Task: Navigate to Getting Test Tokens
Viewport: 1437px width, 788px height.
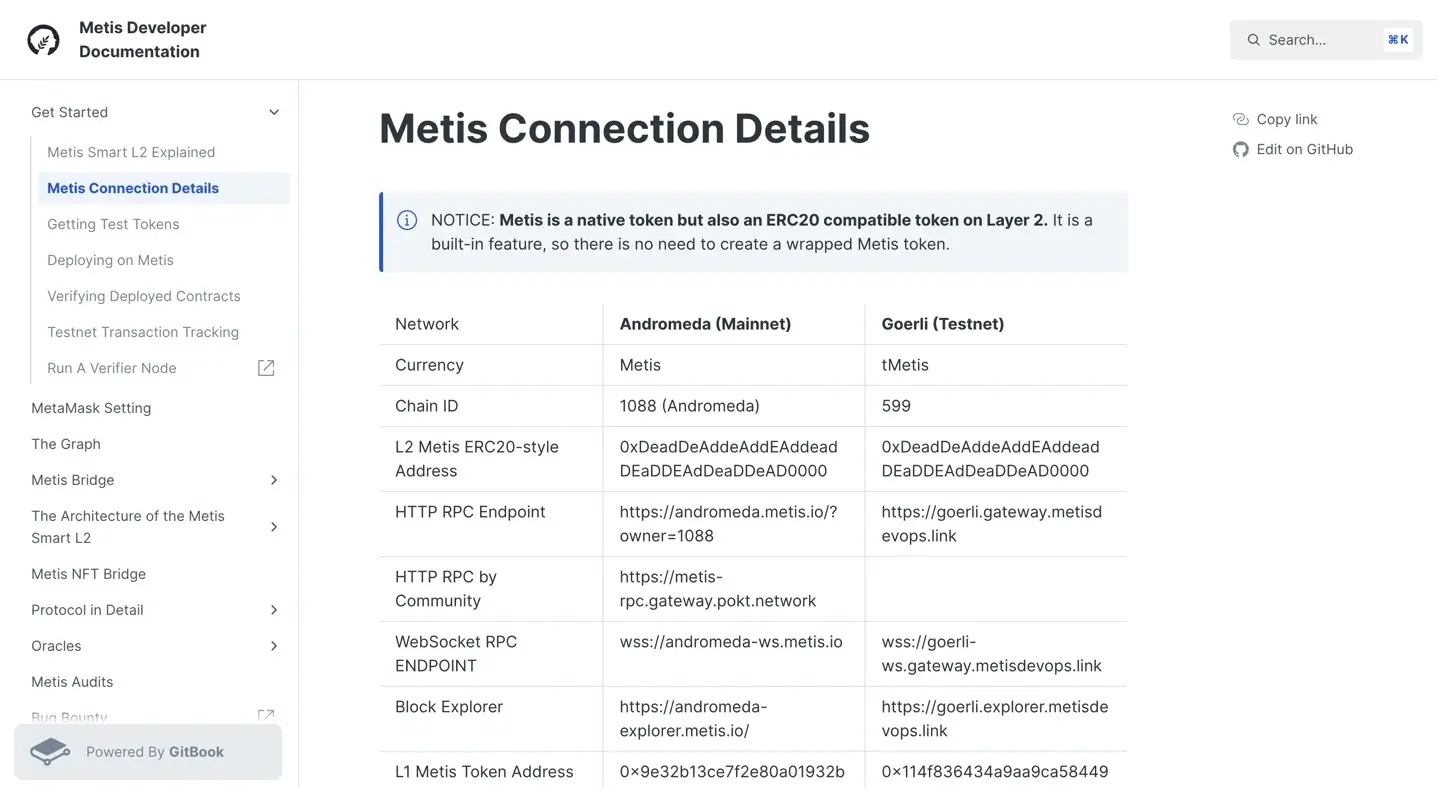Action: point(113,224)
